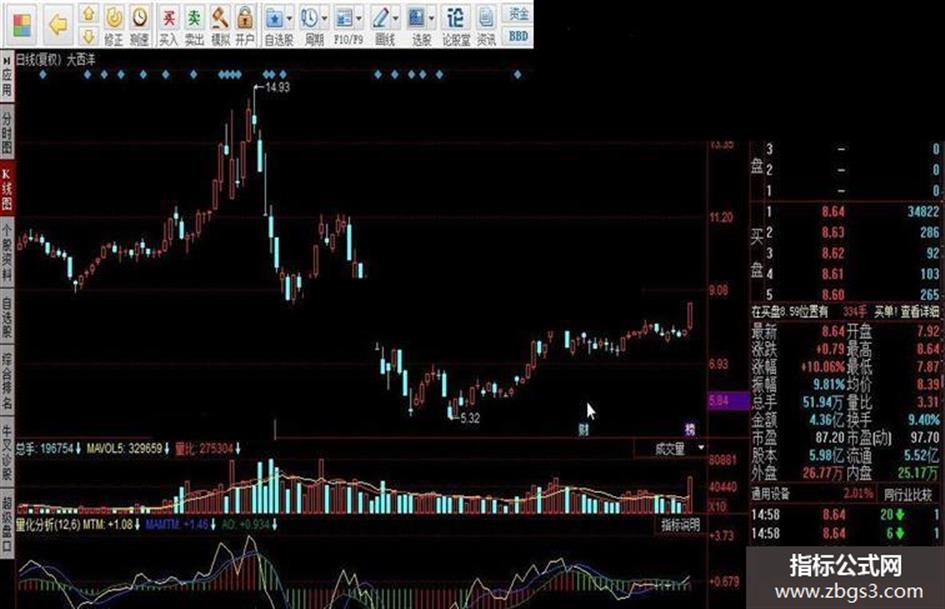The height and width of the screenshot is (609, 945).
Task: Open the 综合排名 sidebar tab
Action: coord(7,381)
